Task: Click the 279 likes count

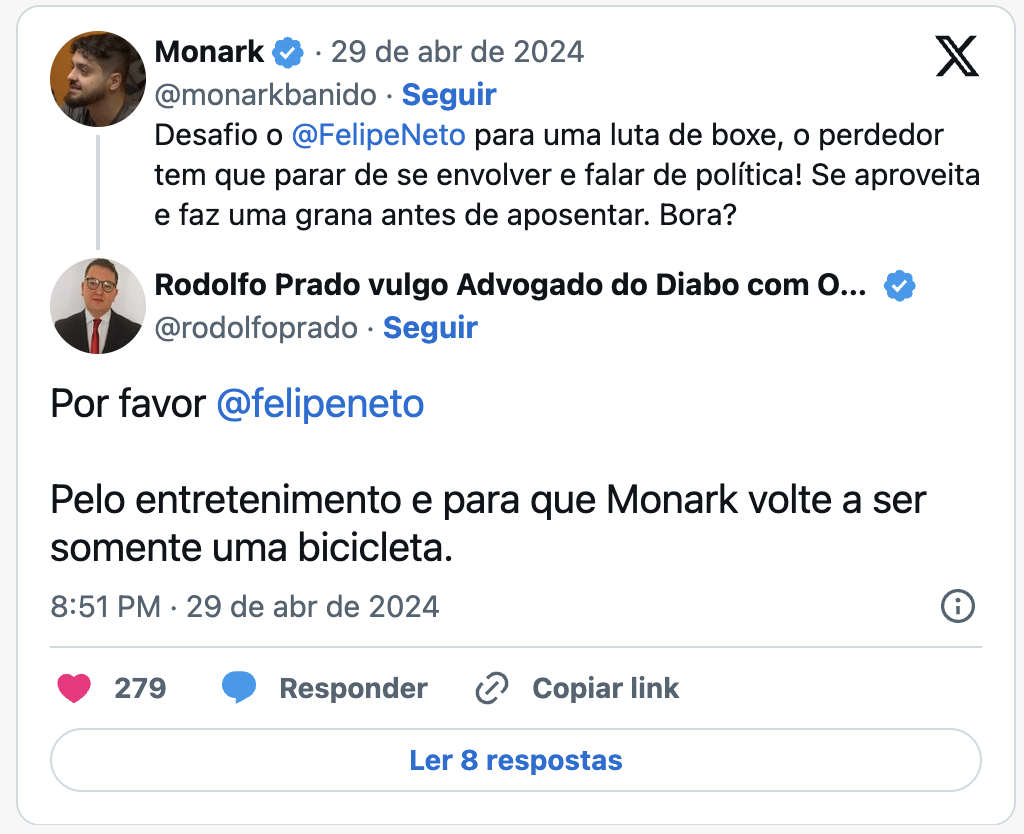Action: pyautogui.click(x=140, y=688)
